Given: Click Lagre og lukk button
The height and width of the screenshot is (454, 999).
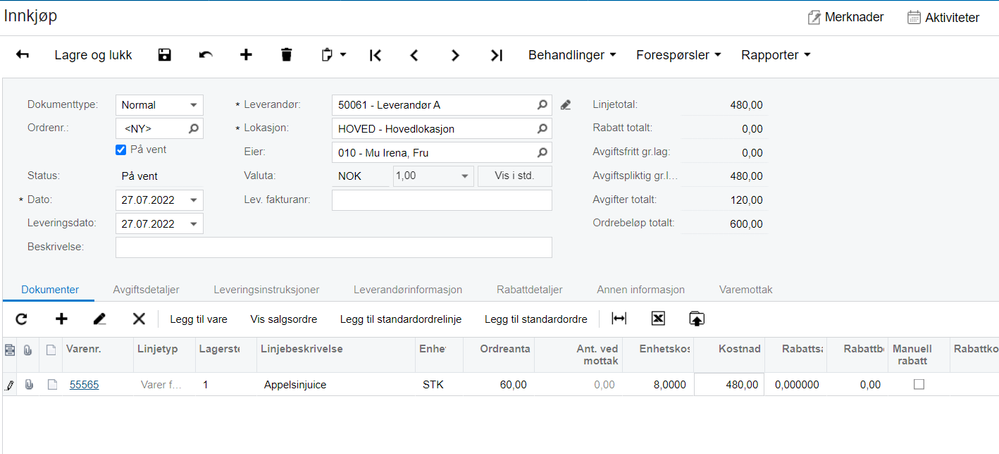Looking at the screenshot, I should point(94,55).
